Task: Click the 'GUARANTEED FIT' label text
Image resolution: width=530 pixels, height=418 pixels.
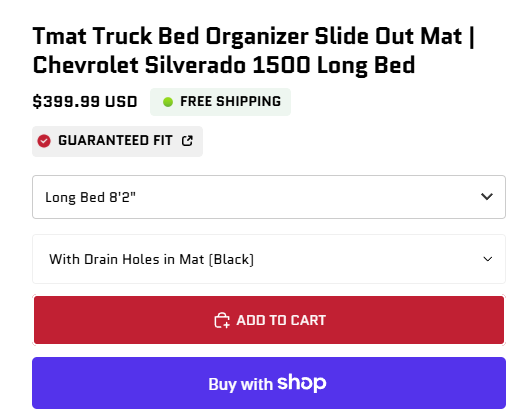Action: (115, 141)
